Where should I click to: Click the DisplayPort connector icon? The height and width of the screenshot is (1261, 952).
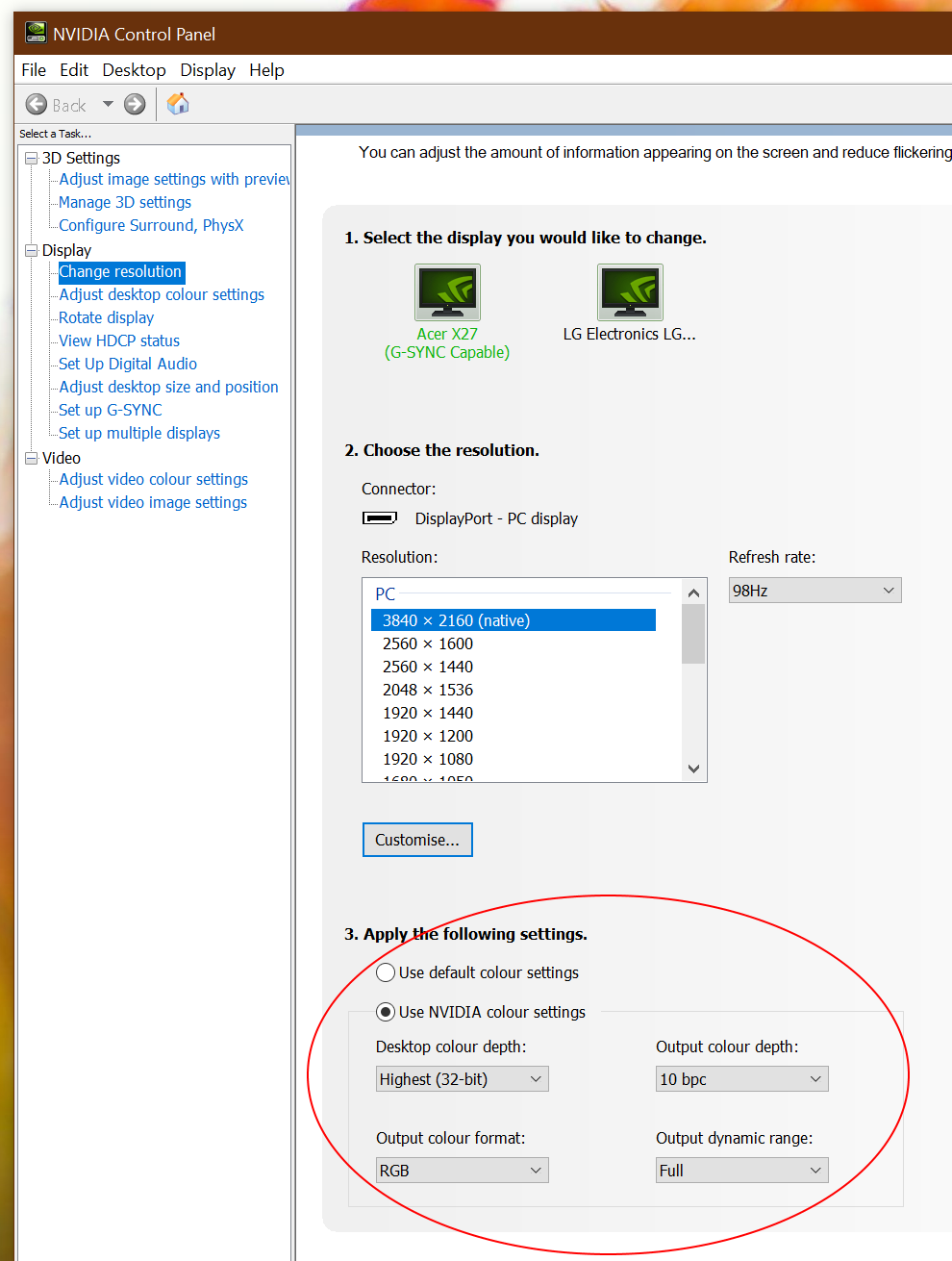click(x=380, y=518)
